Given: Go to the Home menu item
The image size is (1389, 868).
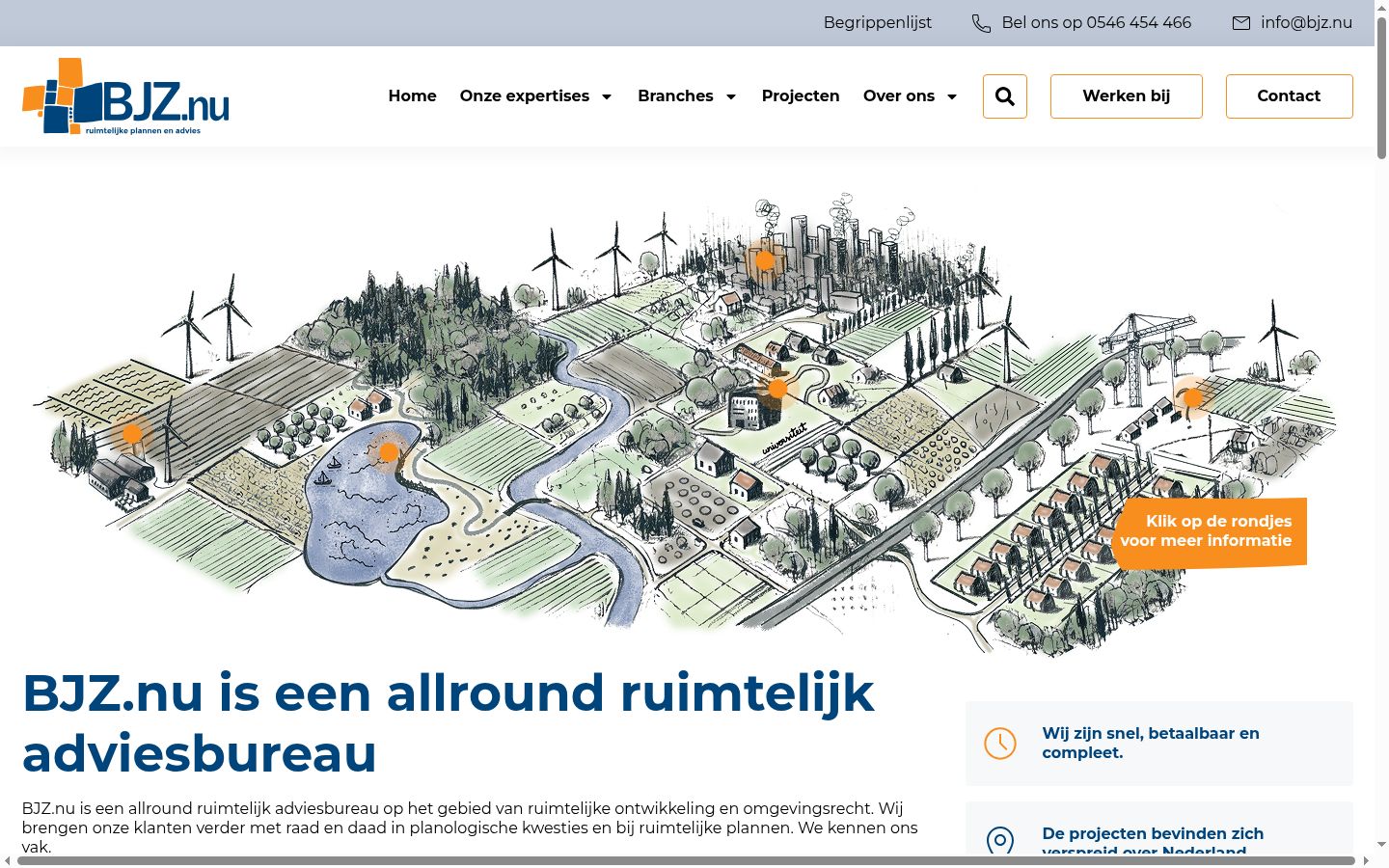Looking at the screenshot, I should pyautogui.click(x=412, y=96).
